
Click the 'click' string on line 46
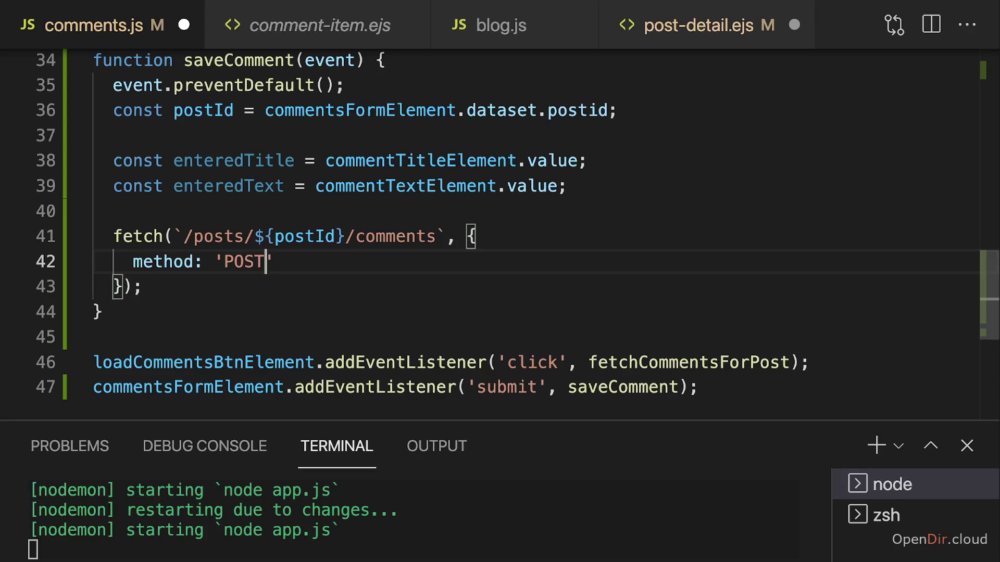click(532, 362)
